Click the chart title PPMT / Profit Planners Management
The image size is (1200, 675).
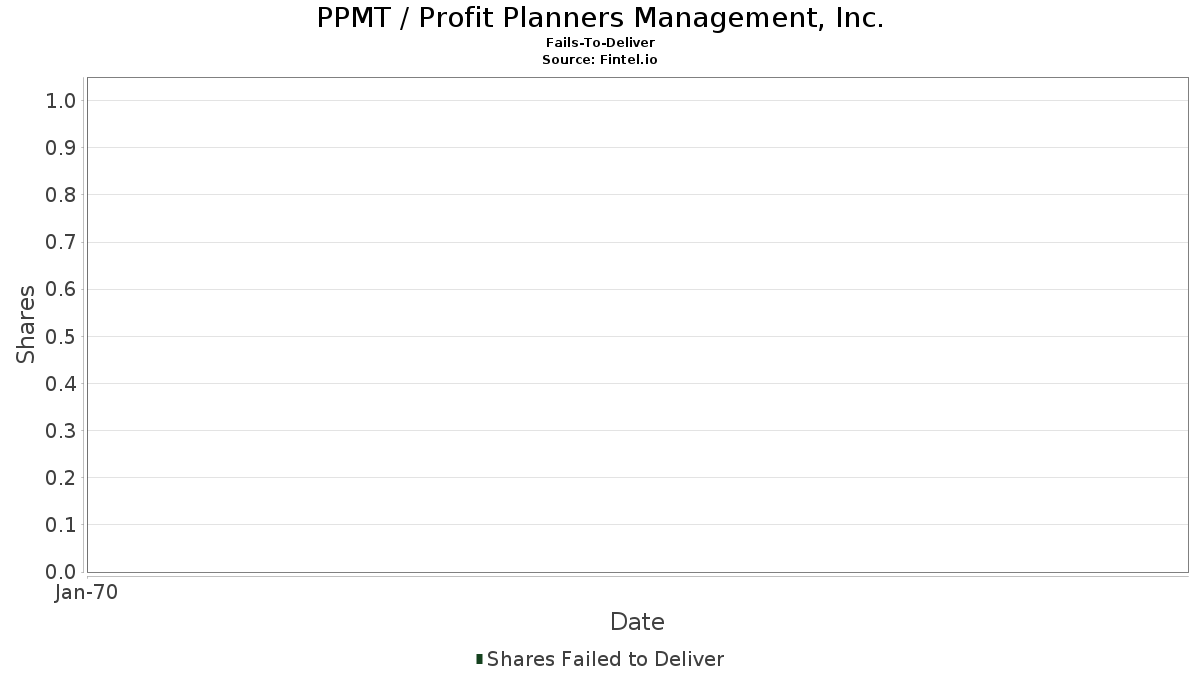click(x=600, y=18)
